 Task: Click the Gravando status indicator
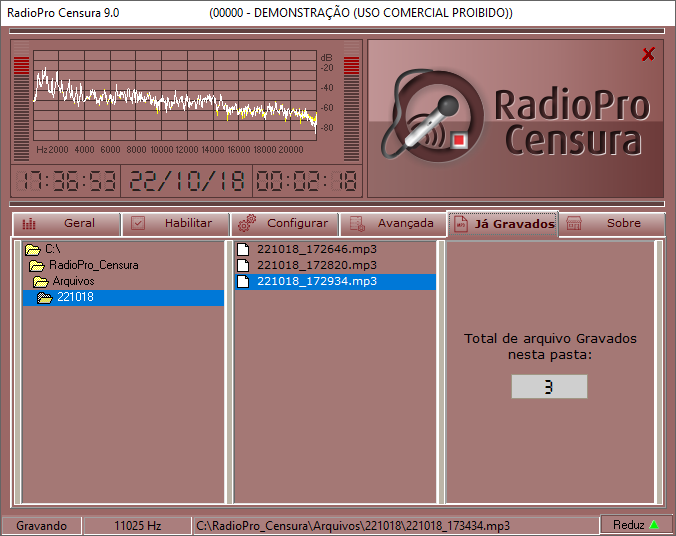41,526
